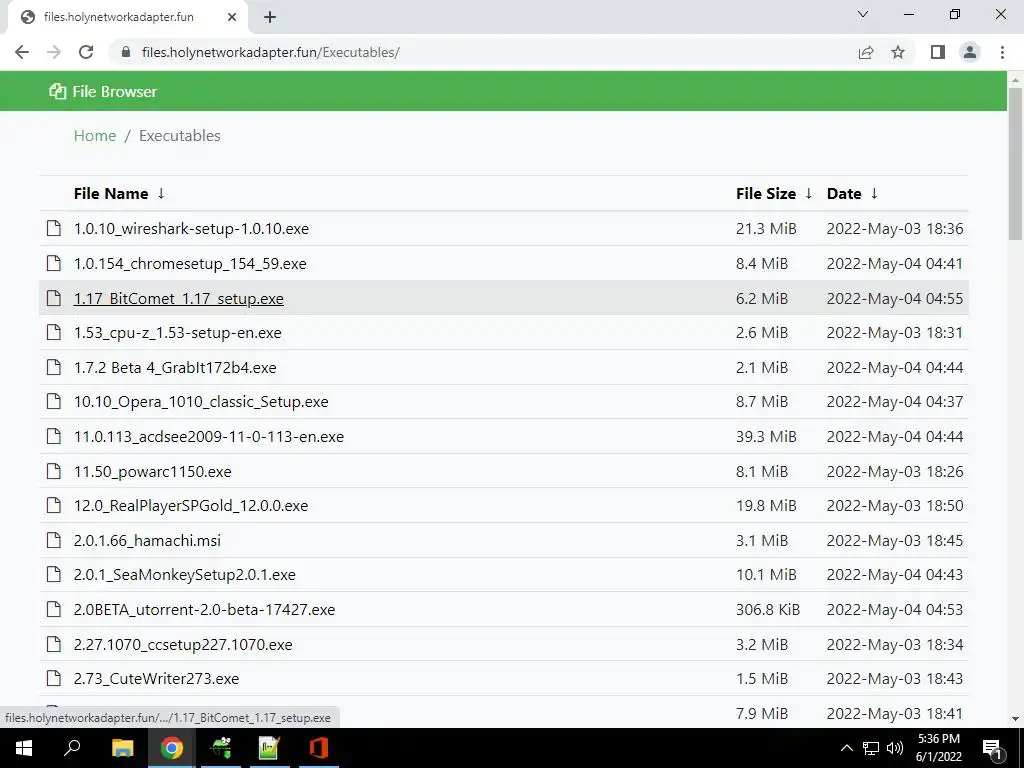The height and width of the screenshot is (768, 1024).
Task: Click the scrollbar down arrow
Action: click(x=1016, y=719)
